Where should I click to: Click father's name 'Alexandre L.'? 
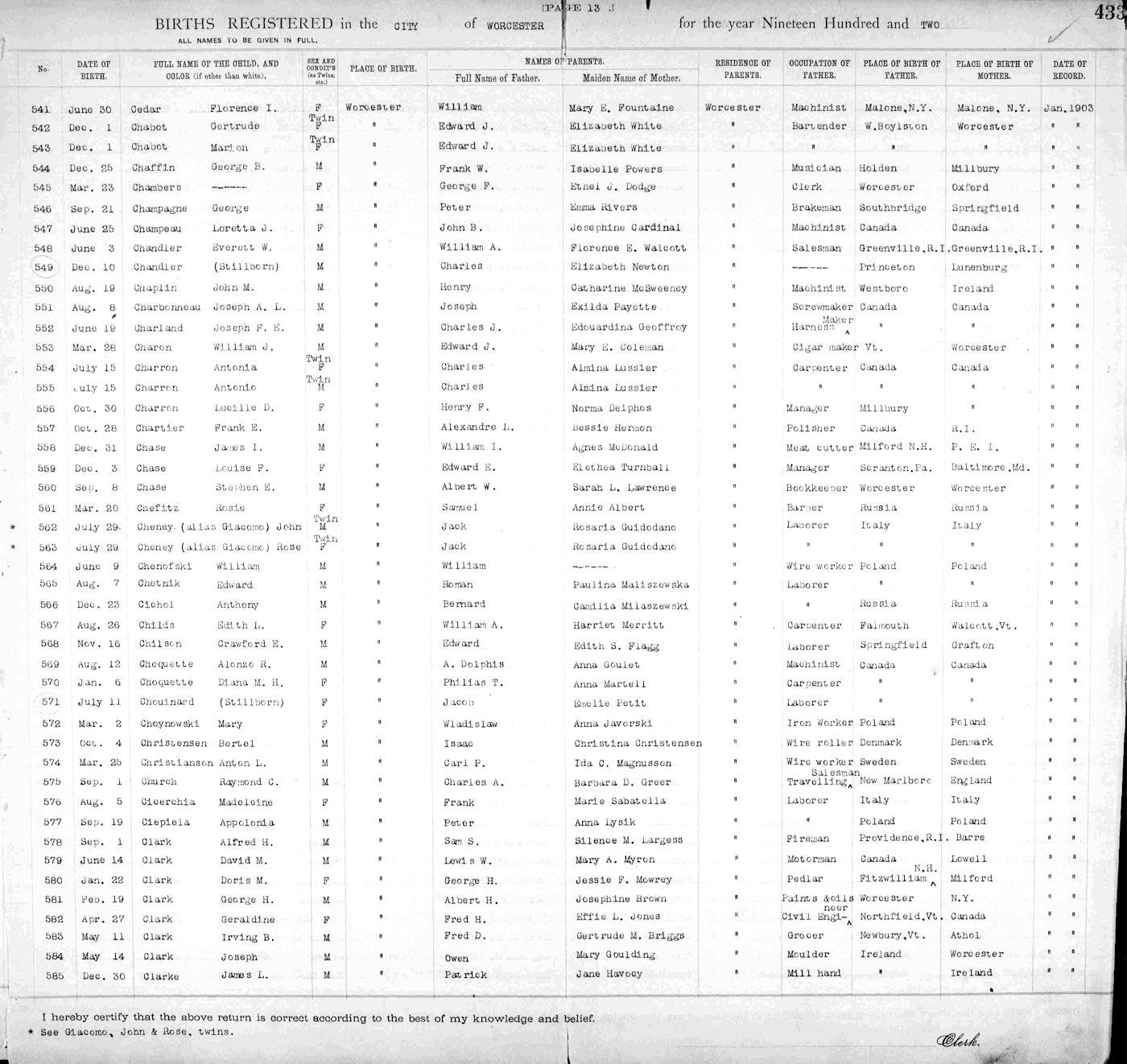[x=477, y=427]
